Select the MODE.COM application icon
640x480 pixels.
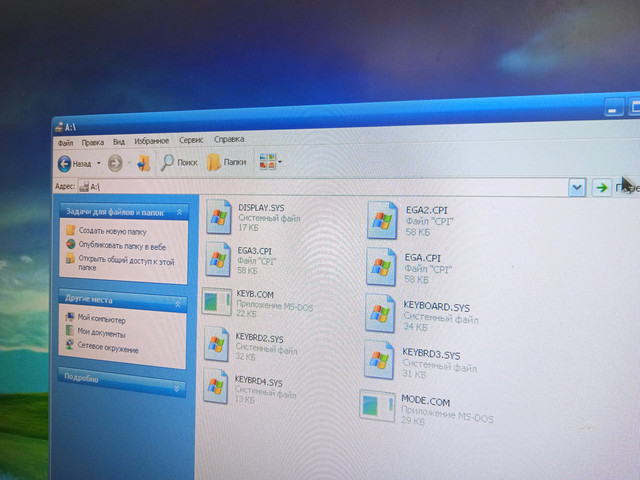click(x=377, y=406)
